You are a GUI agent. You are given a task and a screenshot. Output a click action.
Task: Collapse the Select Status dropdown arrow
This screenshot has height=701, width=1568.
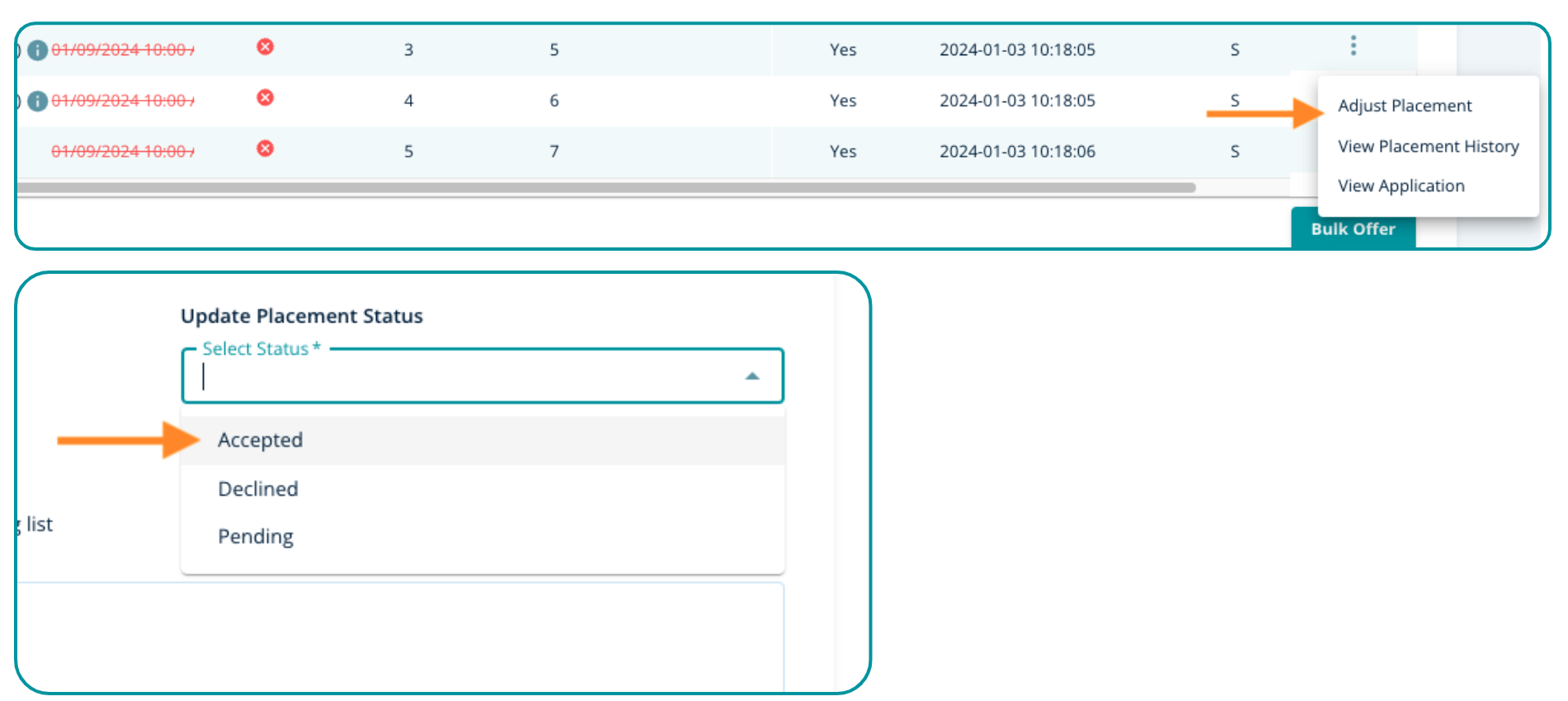coord(751,376)
